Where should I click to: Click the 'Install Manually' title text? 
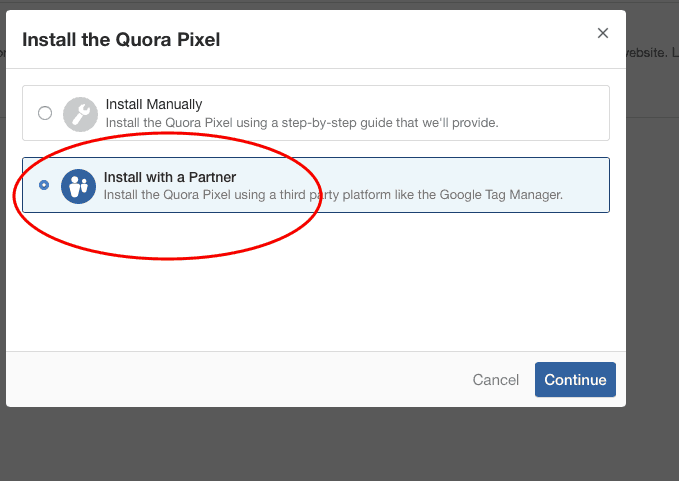pos(154,104)
